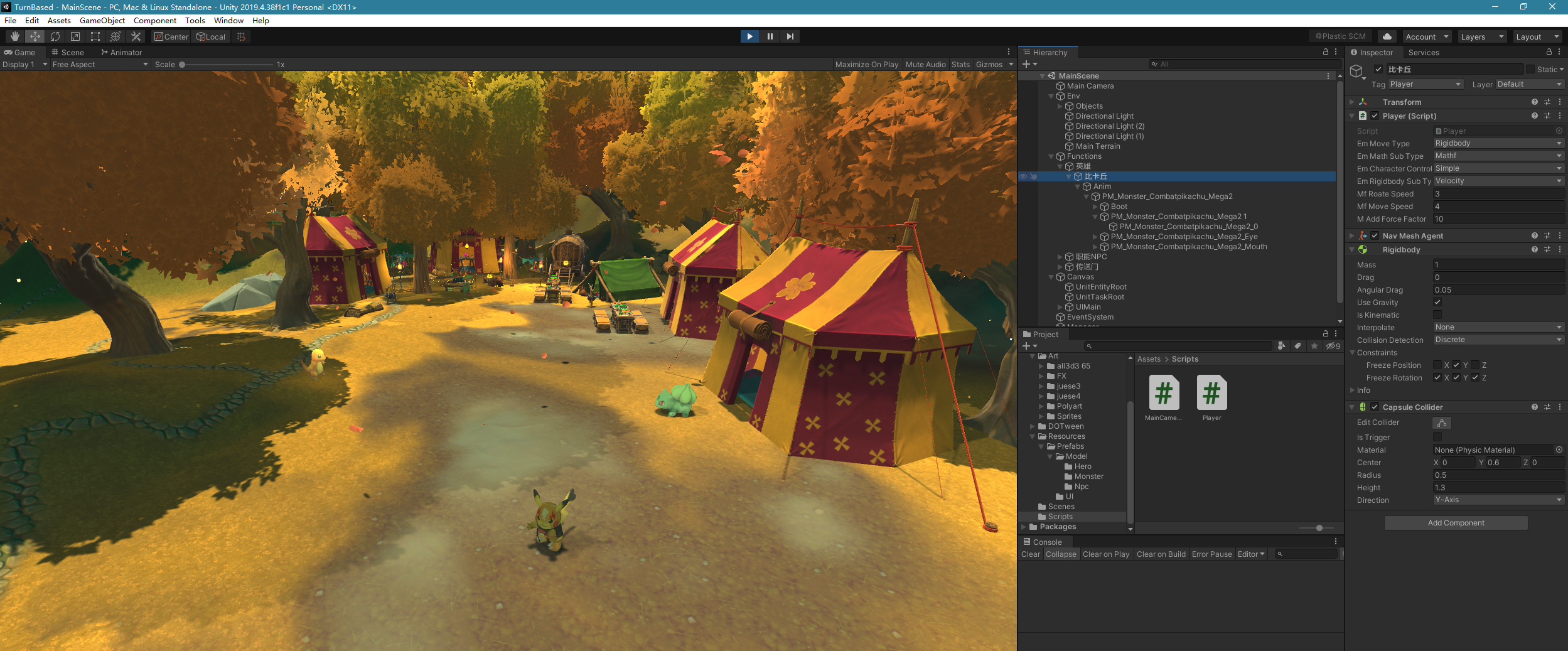Pick Physic Material object selector
Image resolution: width=1568 pixels, height=651 pixels.
point(1559,449)
